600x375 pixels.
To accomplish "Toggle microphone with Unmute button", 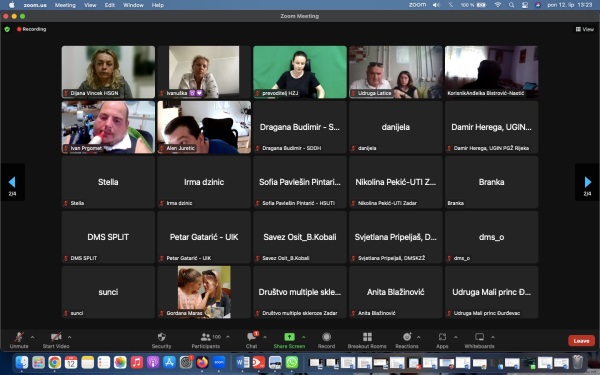I will 19,340.
